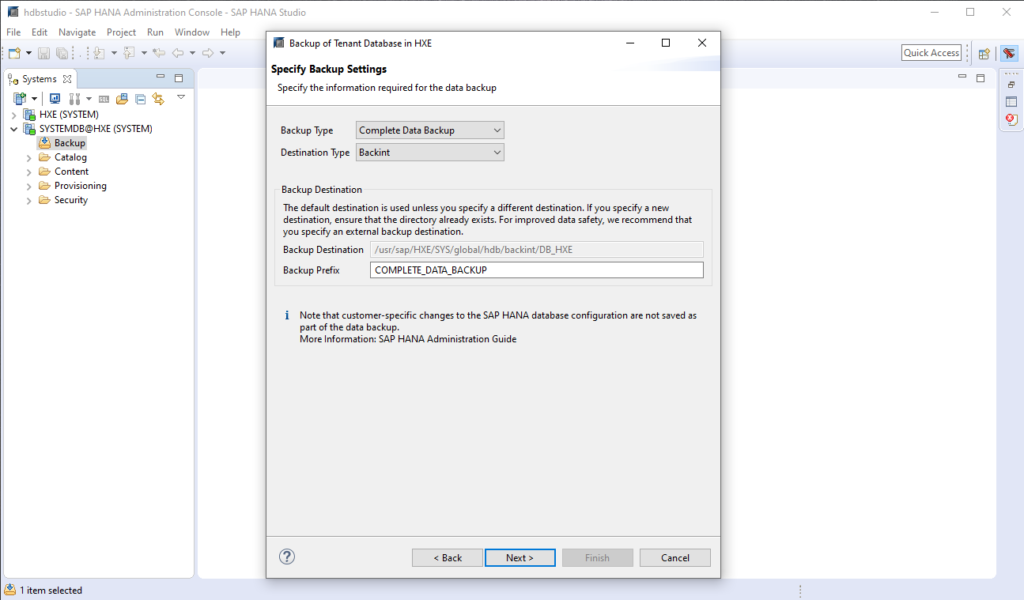The image size is (1024, 600).
Task: Maximize the Systems view panel
Action: coord(179,78)
